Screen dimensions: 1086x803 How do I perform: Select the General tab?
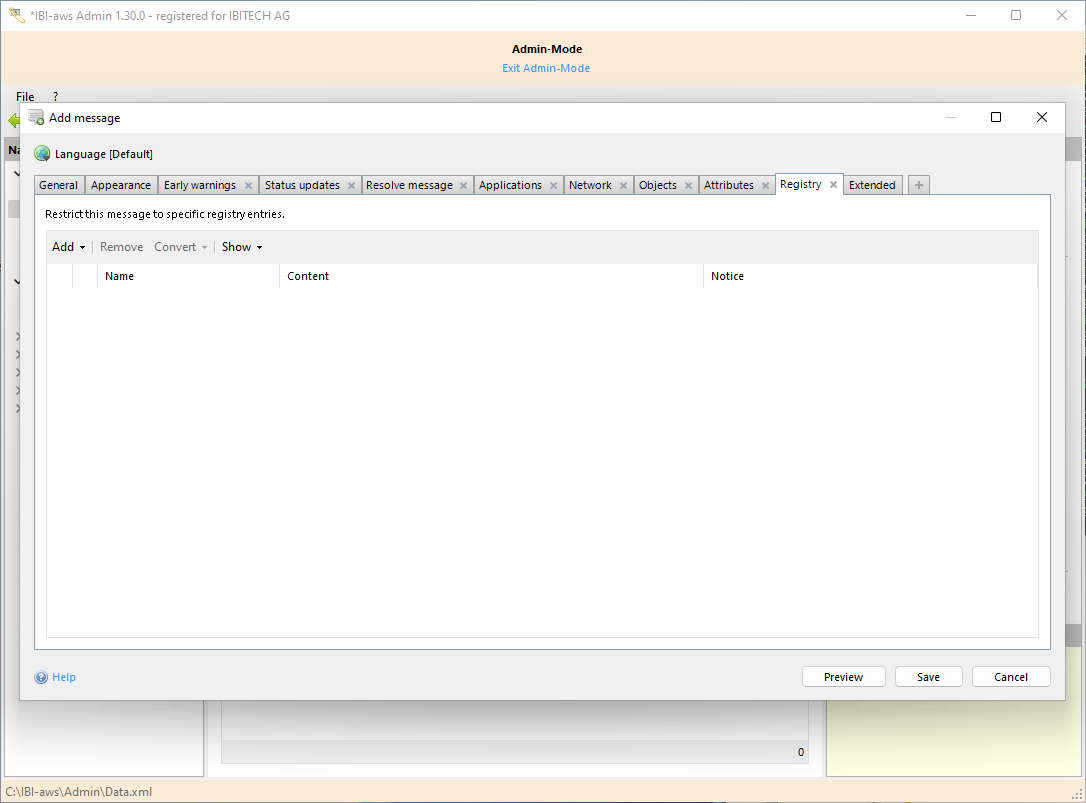(58, 184)
